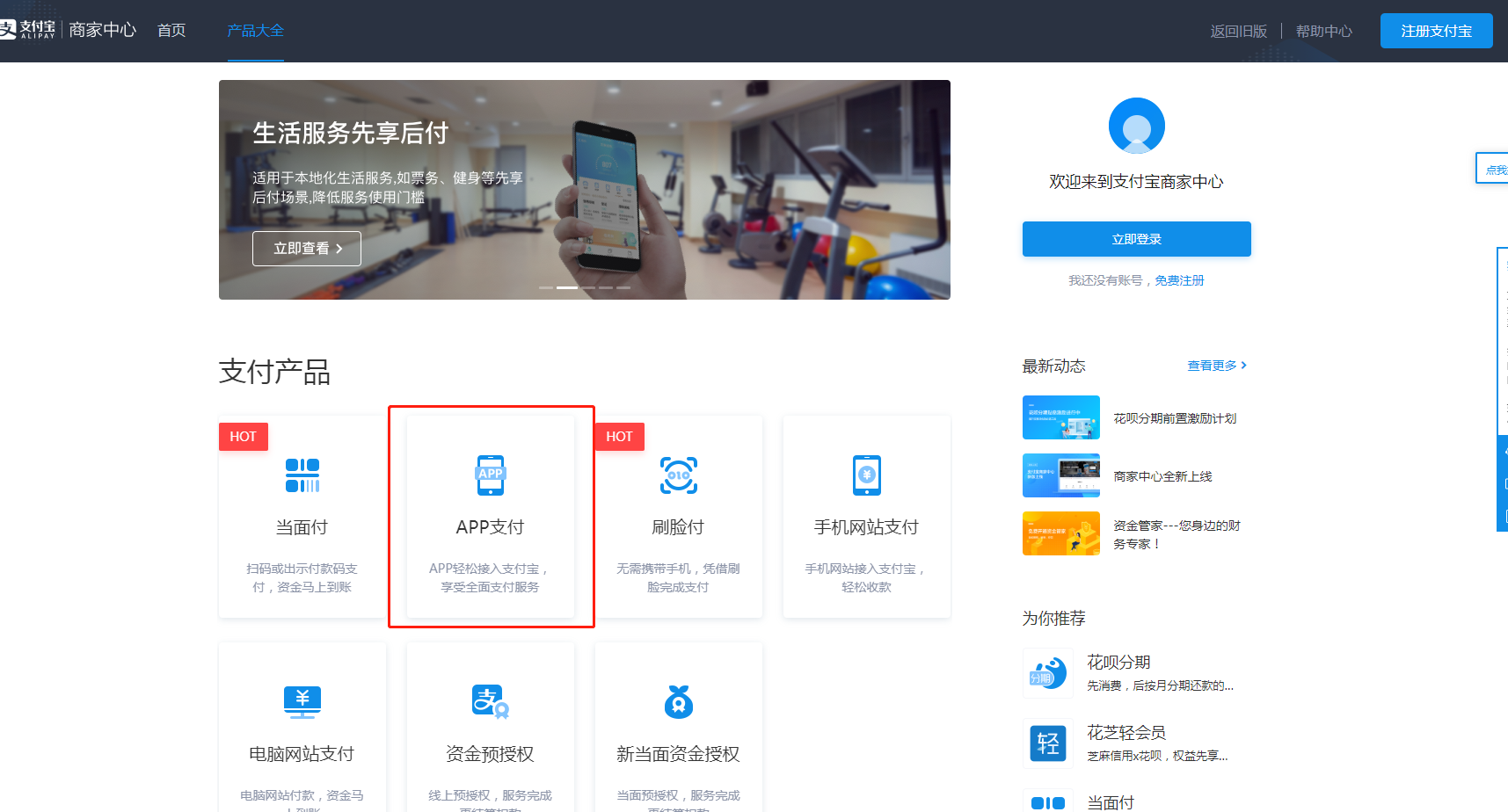Click 点我 floating side tab
This screenshot has width=1508, height=812.
click(1493, 169)
